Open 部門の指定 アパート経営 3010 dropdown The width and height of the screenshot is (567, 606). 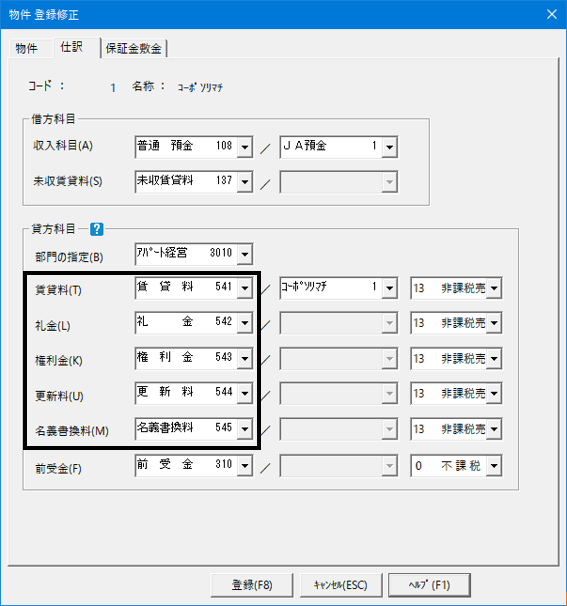click(245, 254)
